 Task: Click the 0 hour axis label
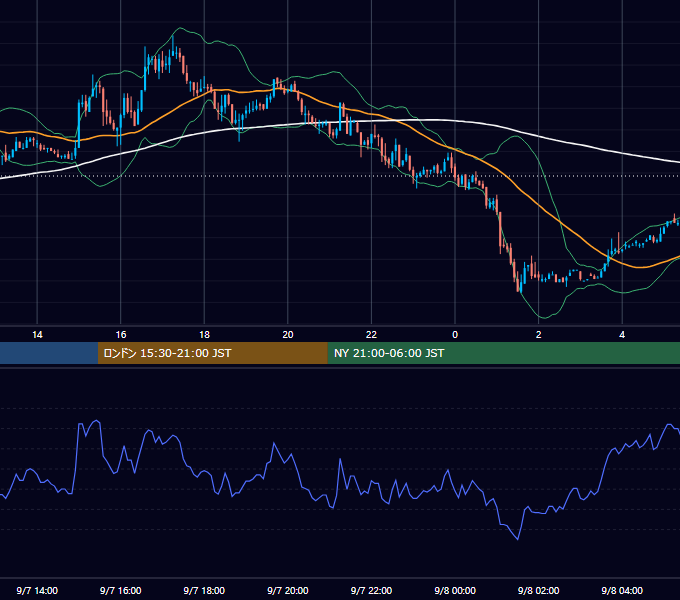coord(455,335)
